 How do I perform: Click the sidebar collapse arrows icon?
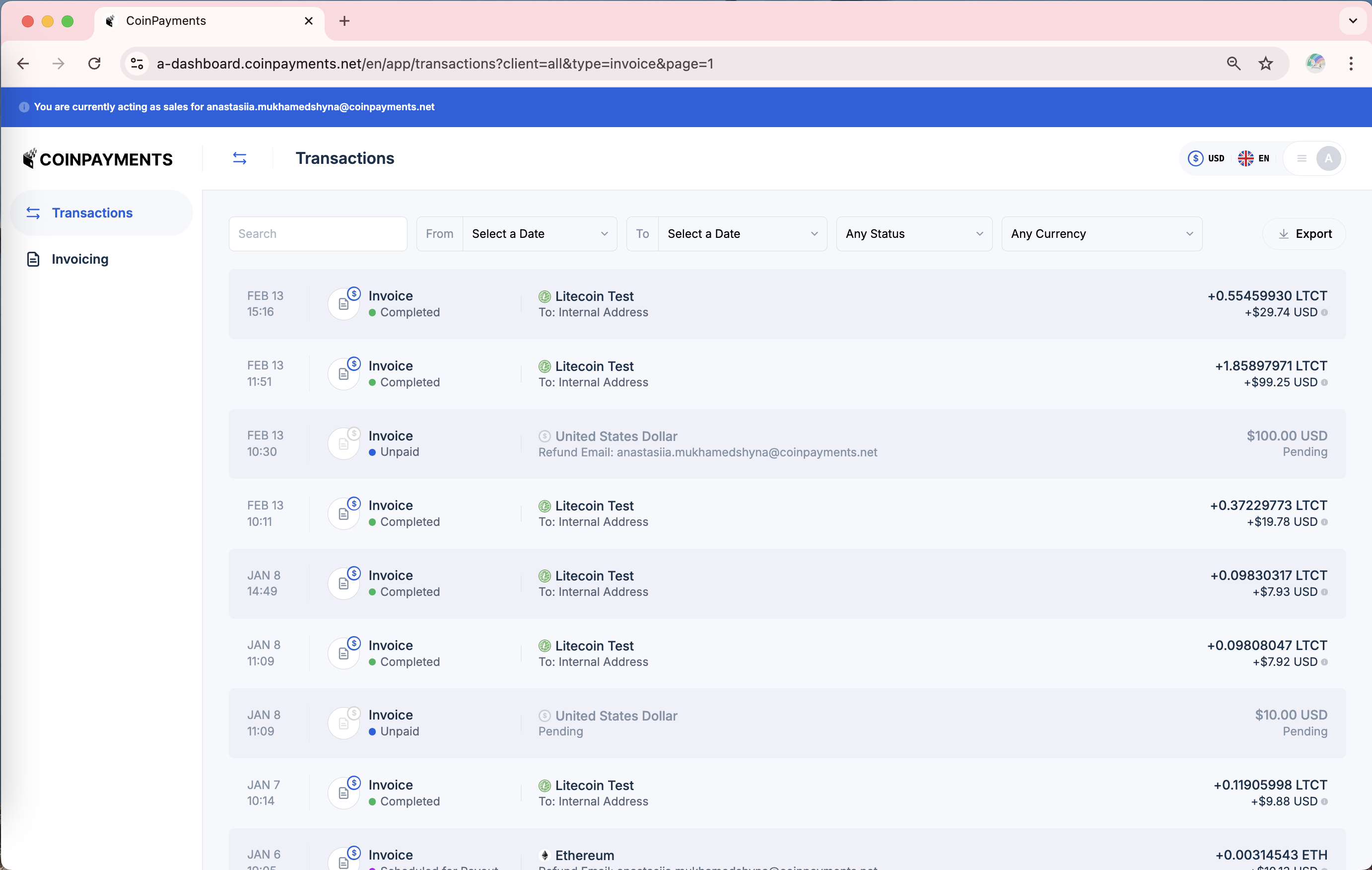[239, 158]
